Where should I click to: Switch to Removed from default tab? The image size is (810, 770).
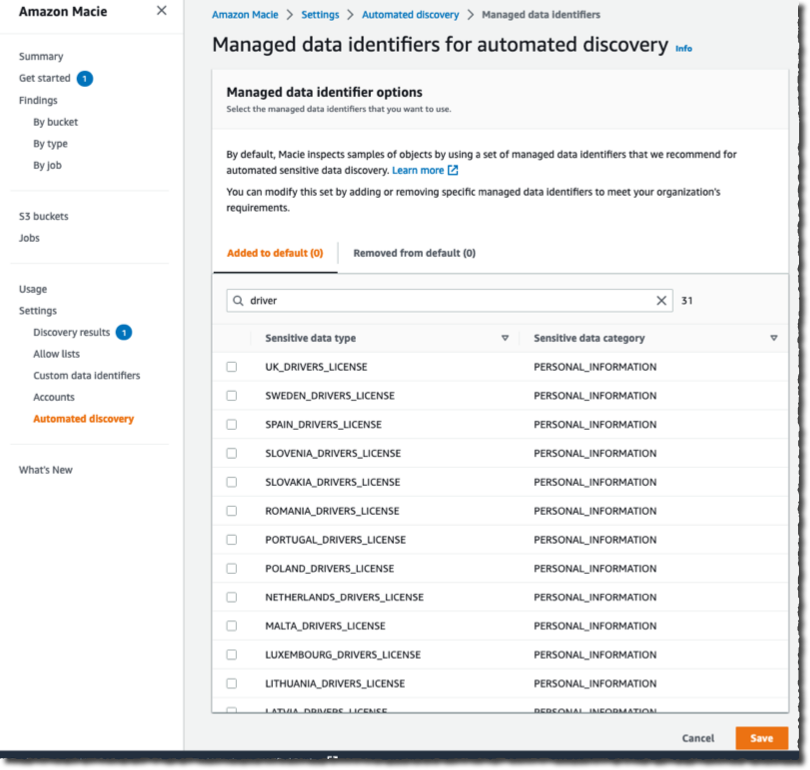(414, 253)
